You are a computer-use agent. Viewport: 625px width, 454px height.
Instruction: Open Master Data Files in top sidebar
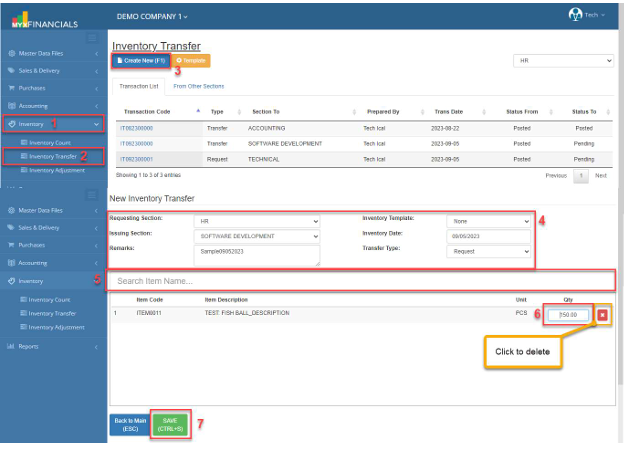point(38,53)
